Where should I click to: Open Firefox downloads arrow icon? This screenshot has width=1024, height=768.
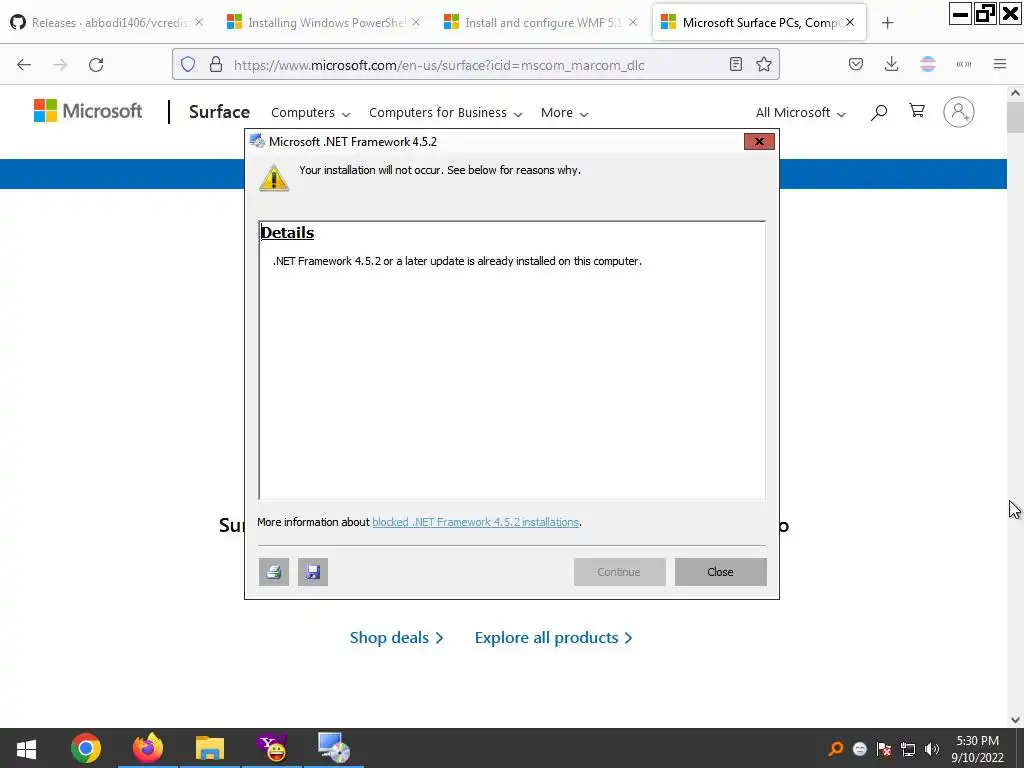891,64
